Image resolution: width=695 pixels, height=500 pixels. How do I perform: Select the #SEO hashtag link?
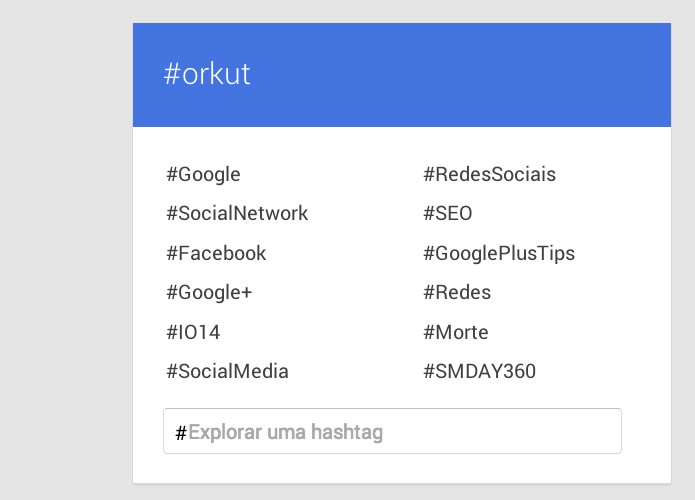[x=448, y=213]
